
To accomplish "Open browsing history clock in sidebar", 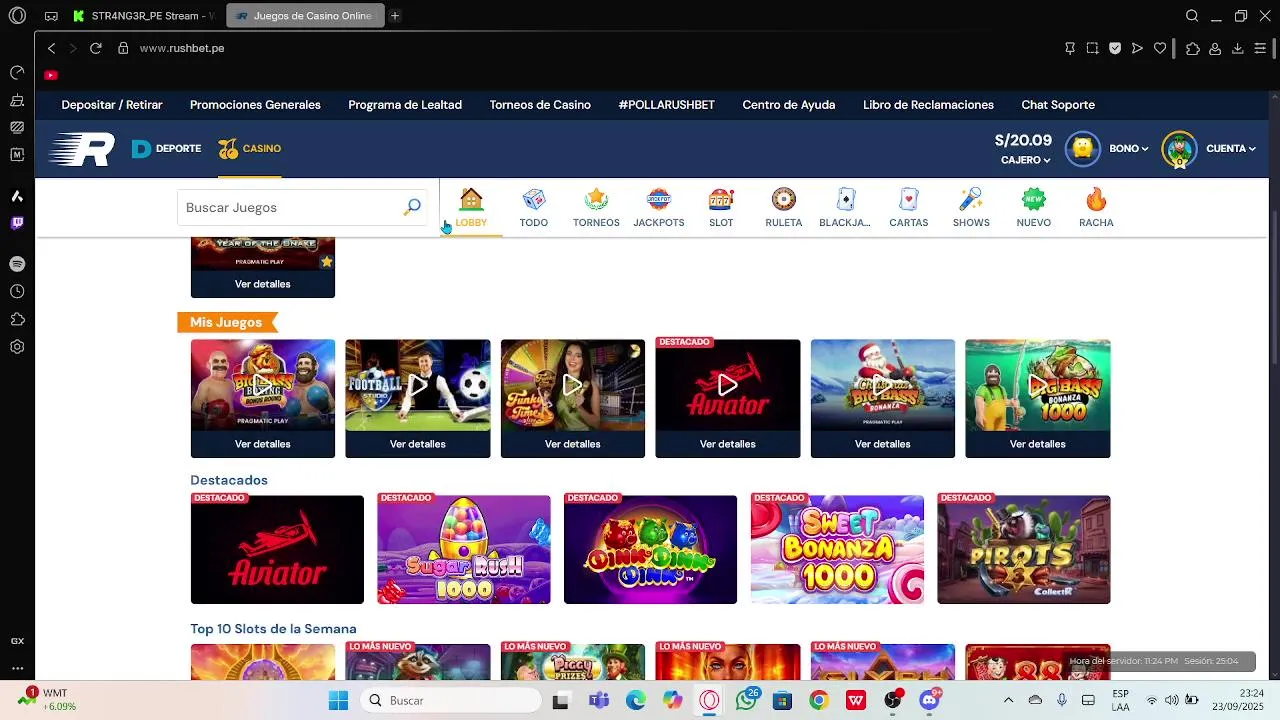I will tap(17, 292).
